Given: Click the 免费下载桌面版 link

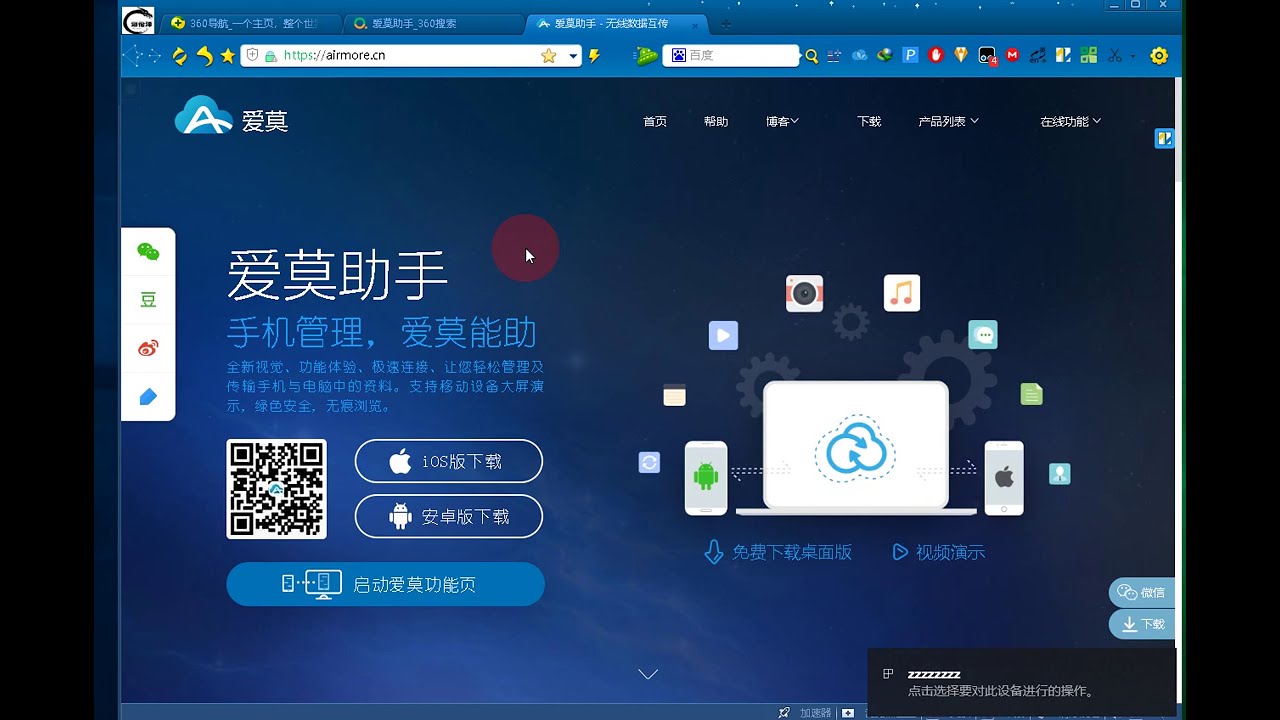Looking at the screenshot, I should point(778,552).
